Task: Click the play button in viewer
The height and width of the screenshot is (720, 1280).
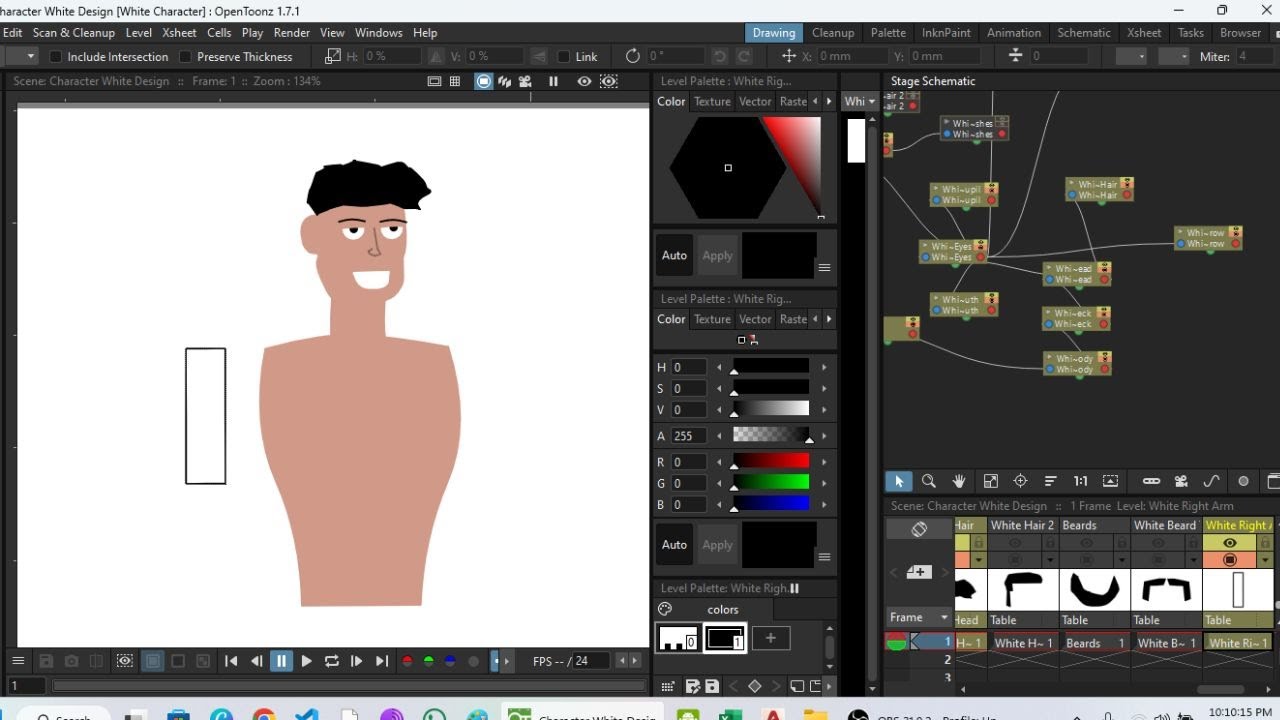Action: pos(306,661)
